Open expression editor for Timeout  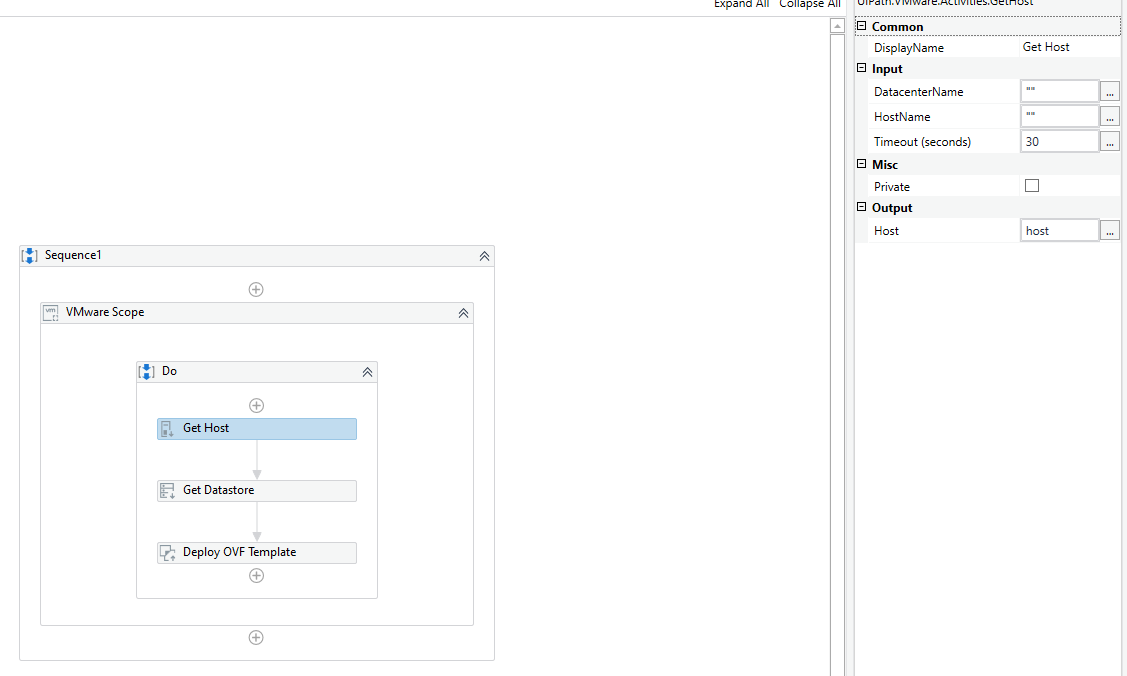click(x=1110, y=142)
